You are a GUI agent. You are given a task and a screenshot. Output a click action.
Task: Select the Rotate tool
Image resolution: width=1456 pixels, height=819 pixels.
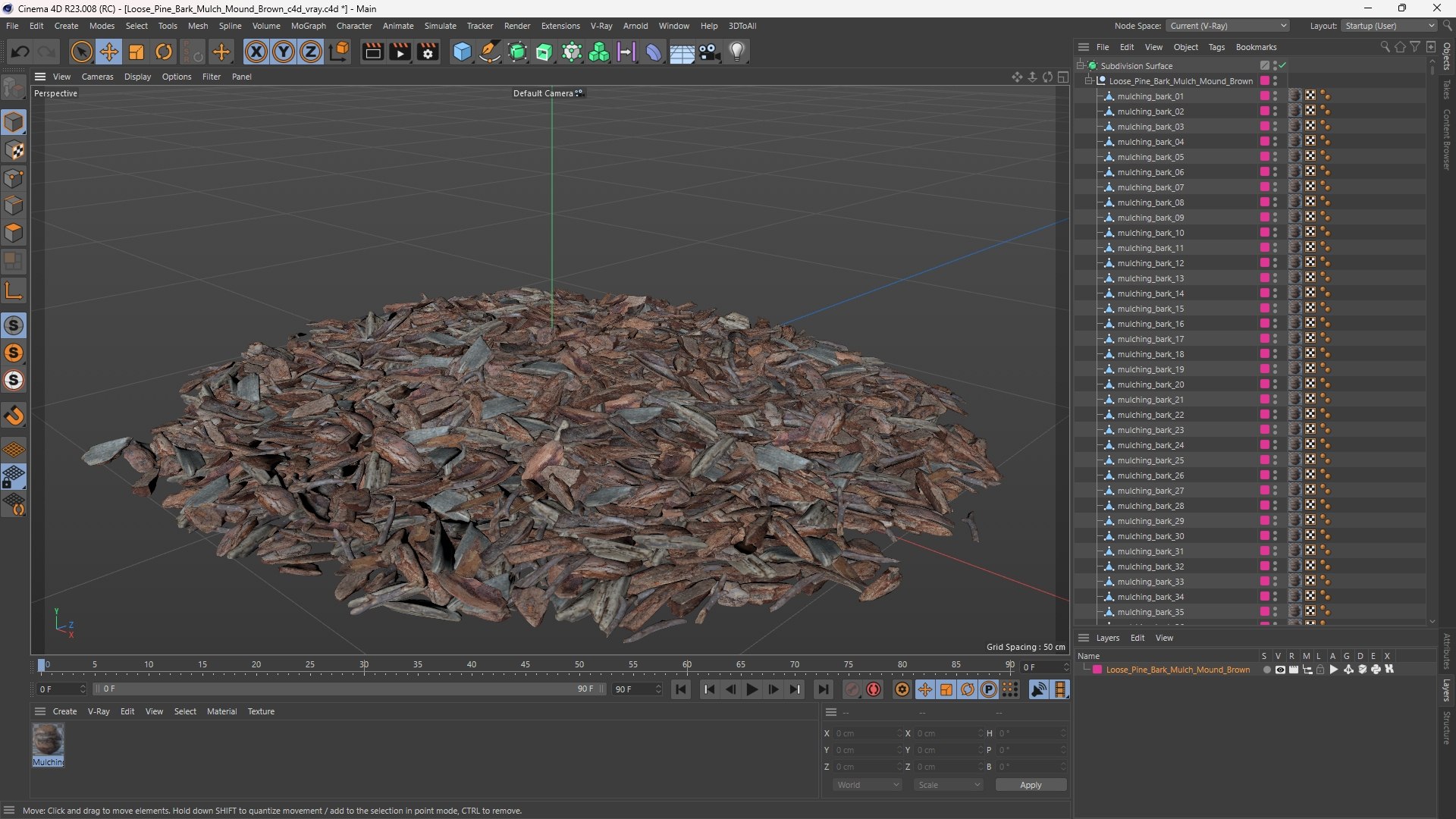tap(164, 52)
